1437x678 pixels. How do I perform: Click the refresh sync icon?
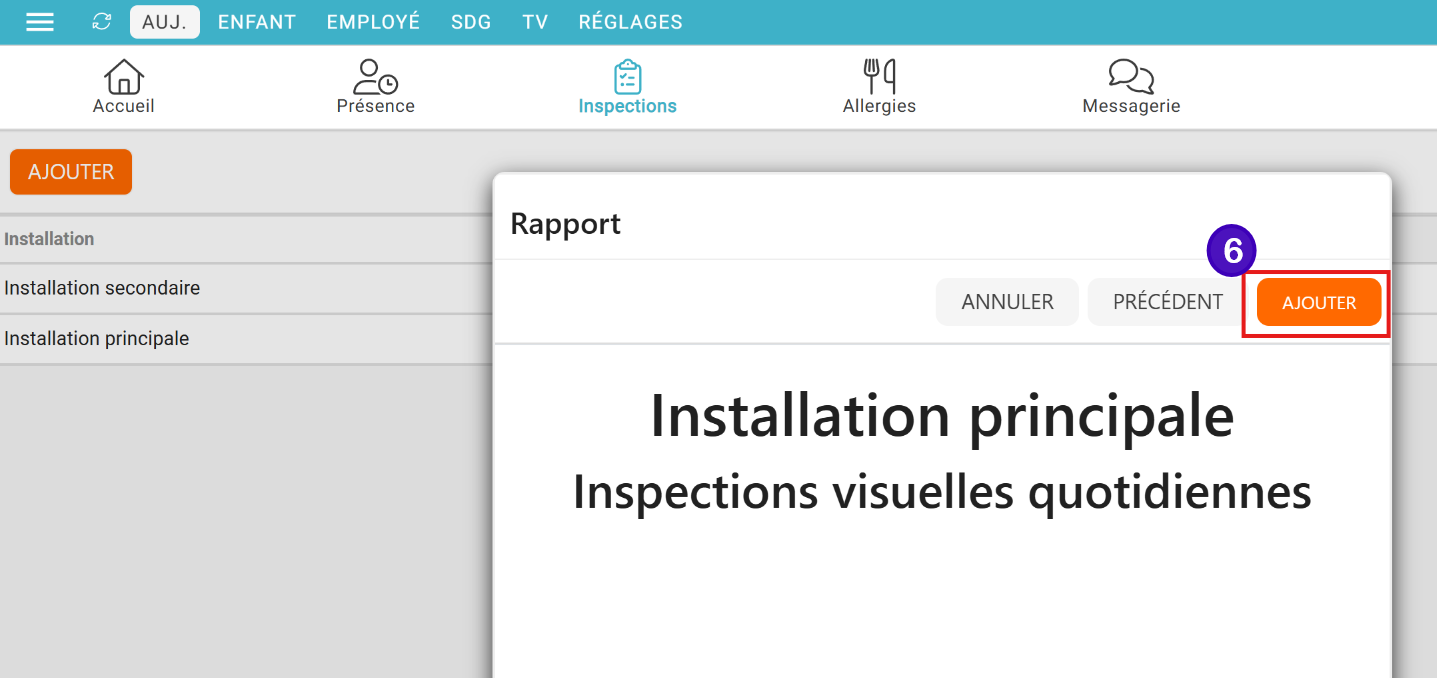click(101, 22)
